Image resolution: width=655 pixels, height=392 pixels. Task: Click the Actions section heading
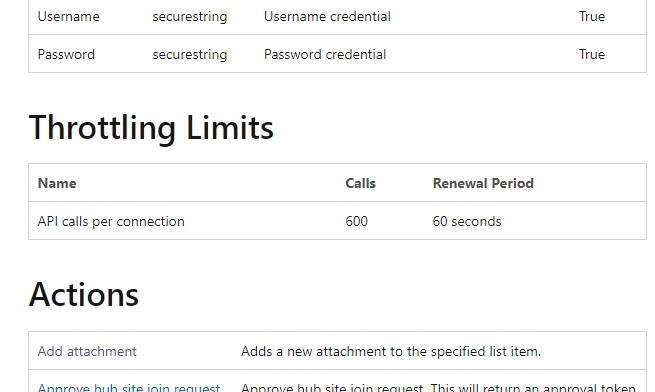click(84, 295)
